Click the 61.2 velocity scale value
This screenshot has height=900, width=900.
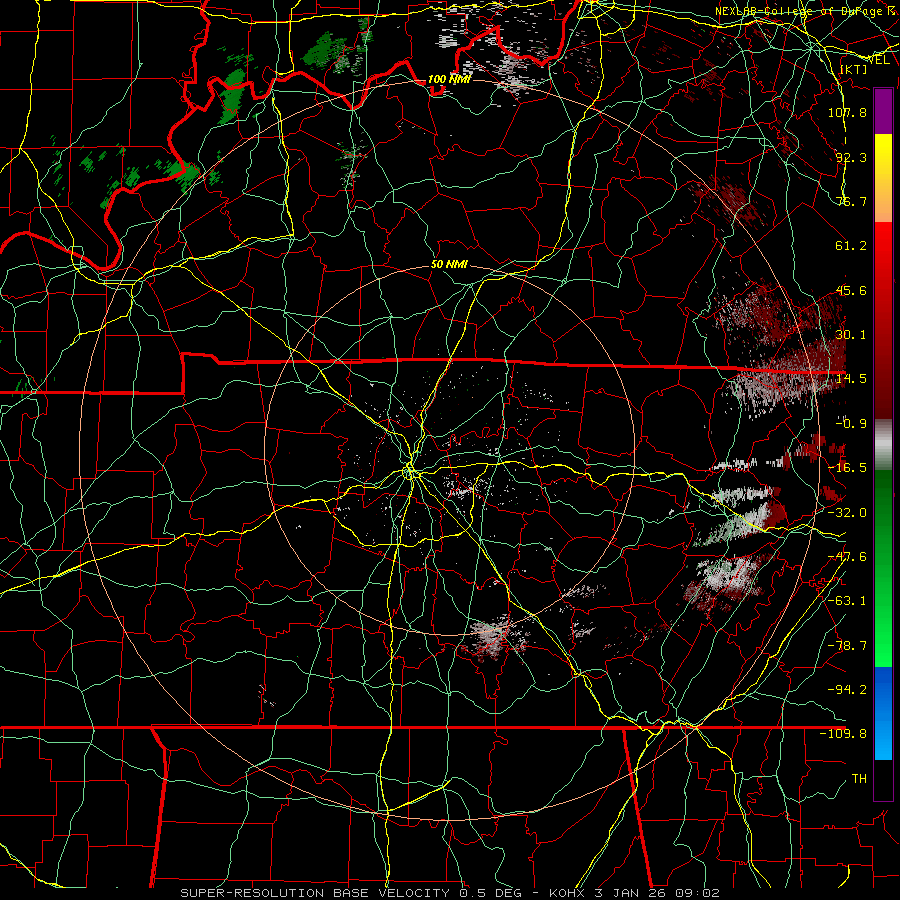851,246
